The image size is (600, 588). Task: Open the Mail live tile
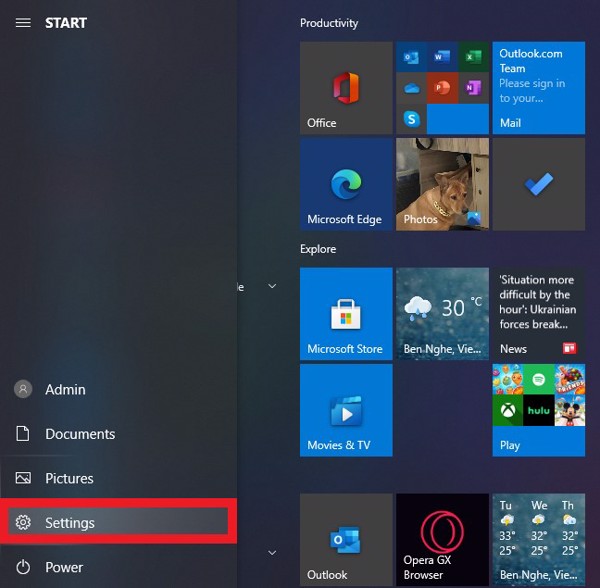point(539,88)
